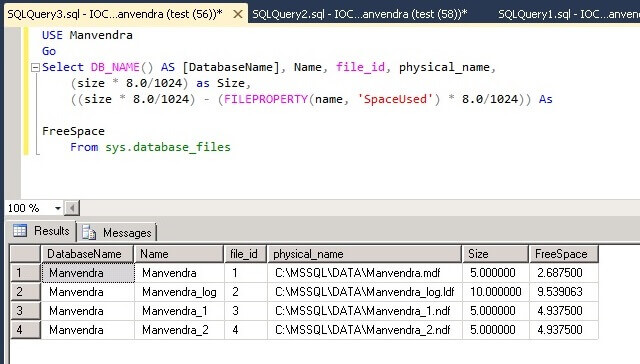Click the Manvendra_2 name cell
Screen dimensions: 640x364
tap(179, 330)
